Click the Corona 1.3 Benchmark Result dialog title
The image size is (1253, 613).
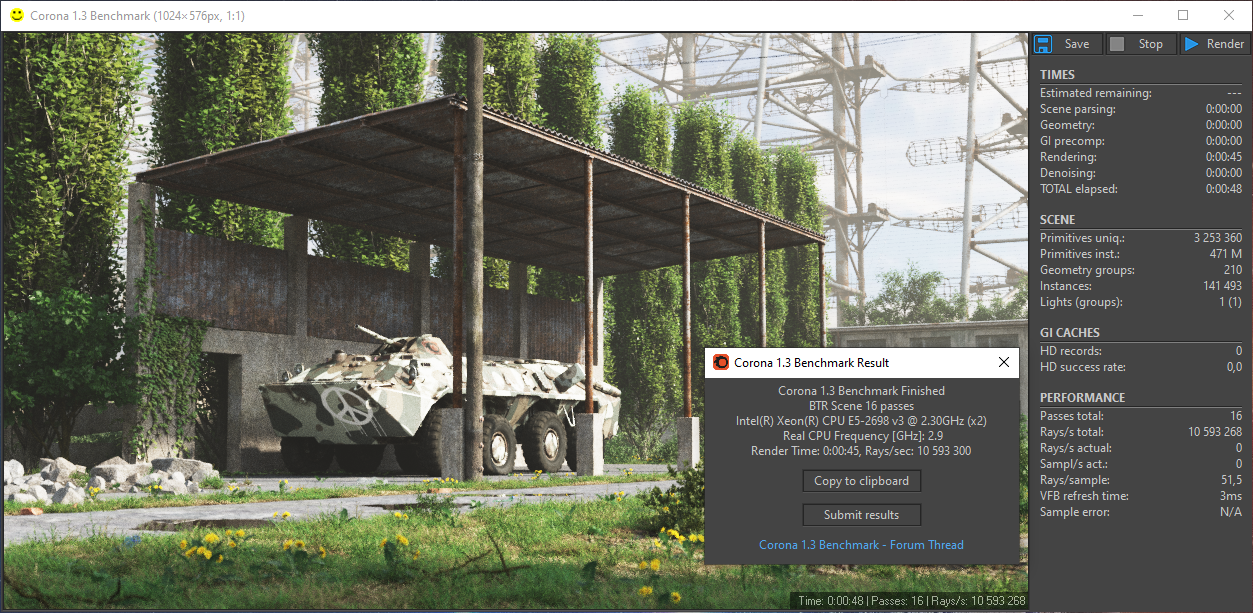(811, 362)
